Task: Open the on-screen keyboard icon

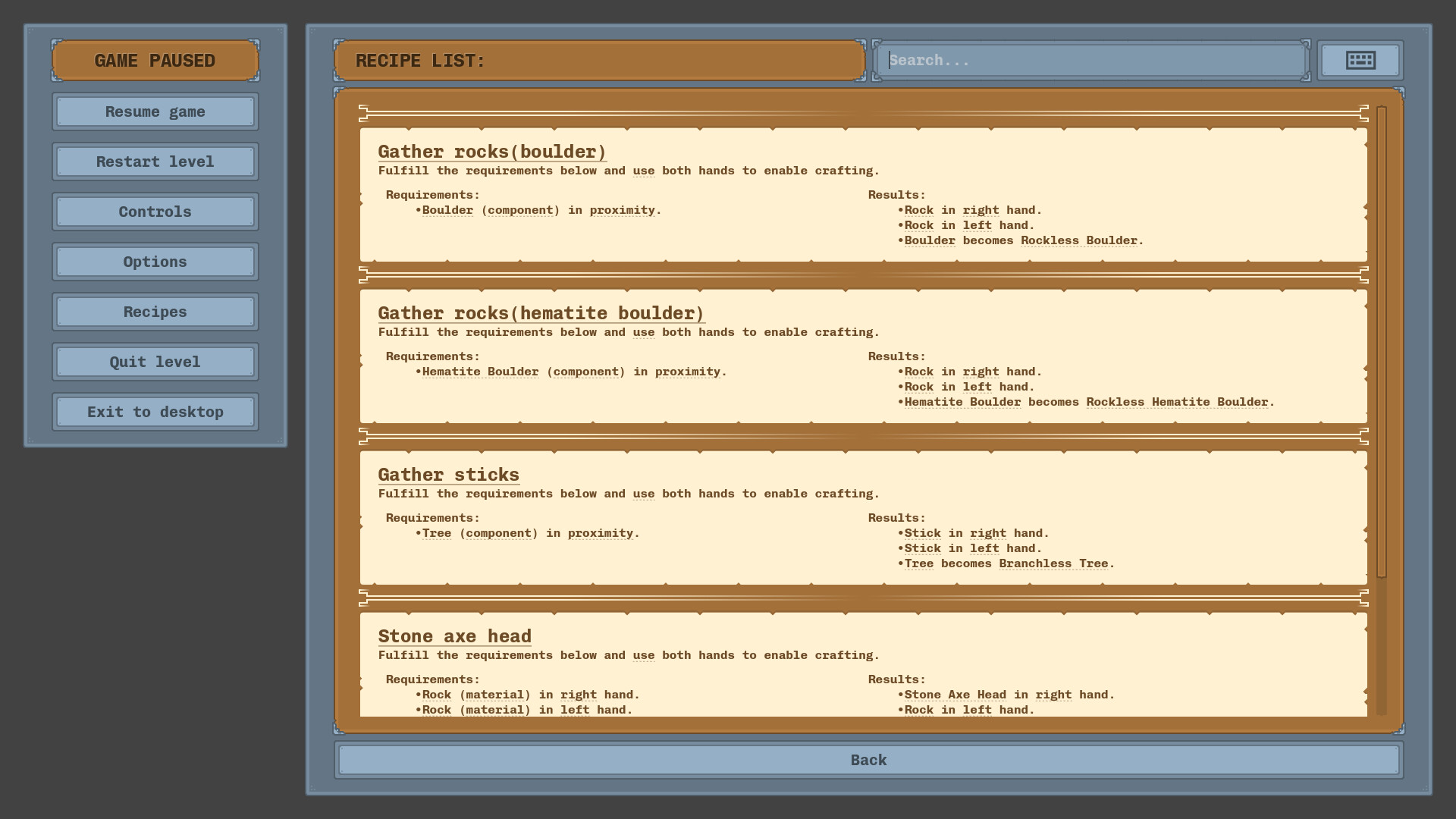Action: coord(1360,60)
